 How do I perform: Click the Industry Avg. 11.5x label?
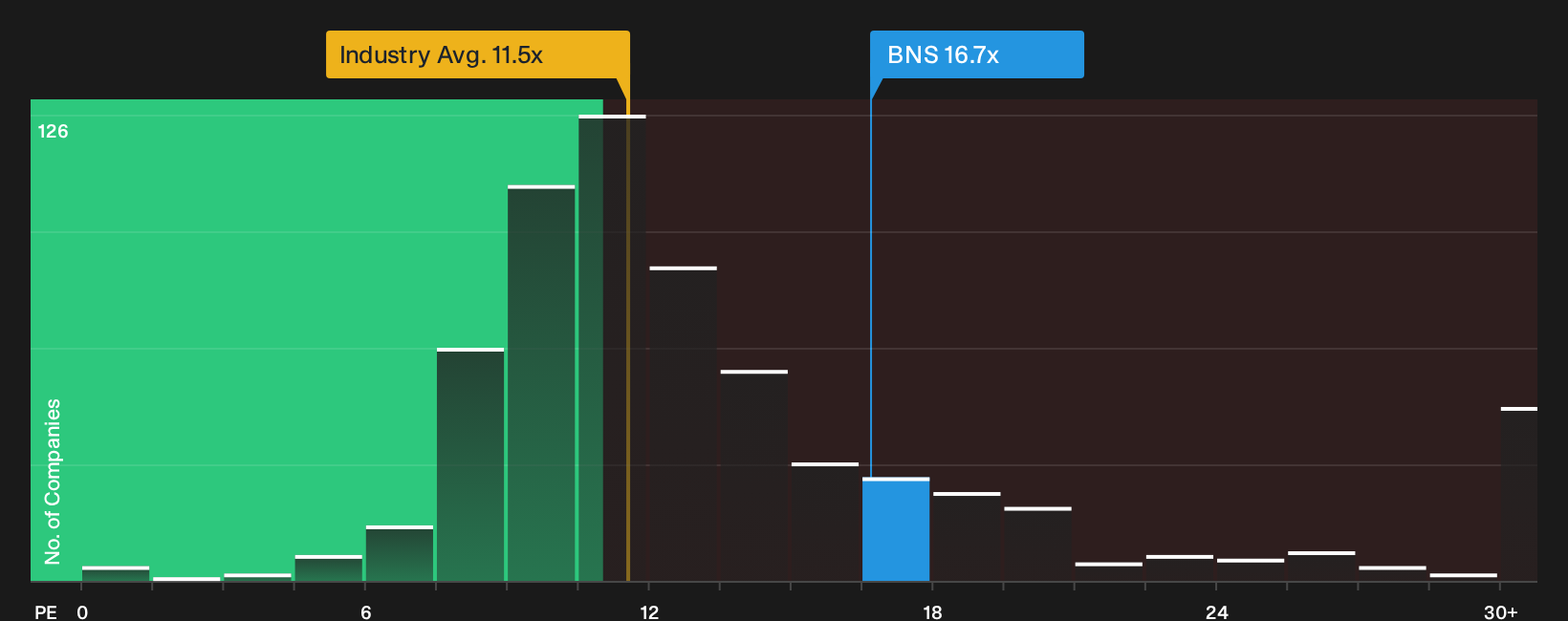coord(478,54)
